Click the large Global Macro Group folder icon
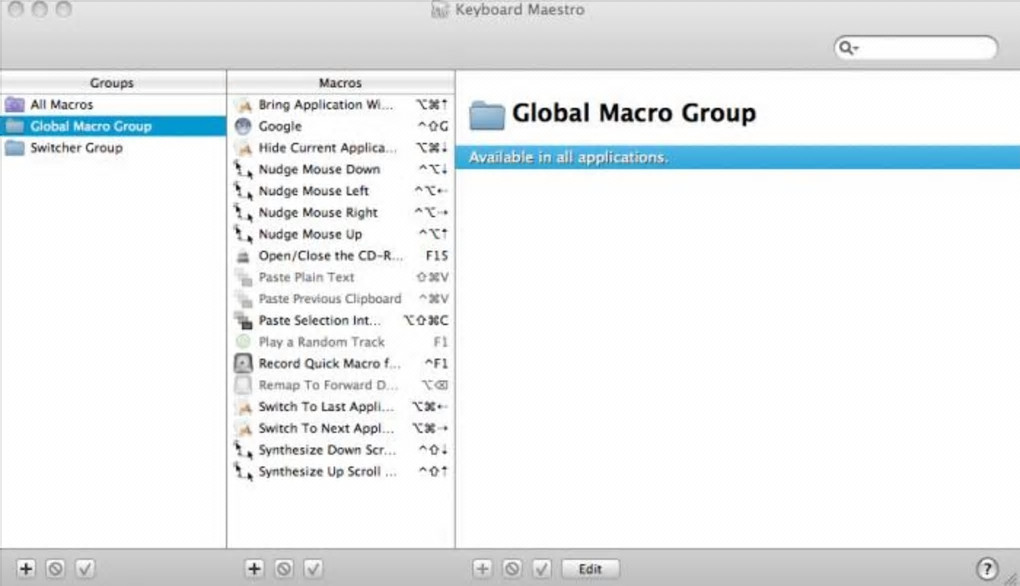 (487, 115)
